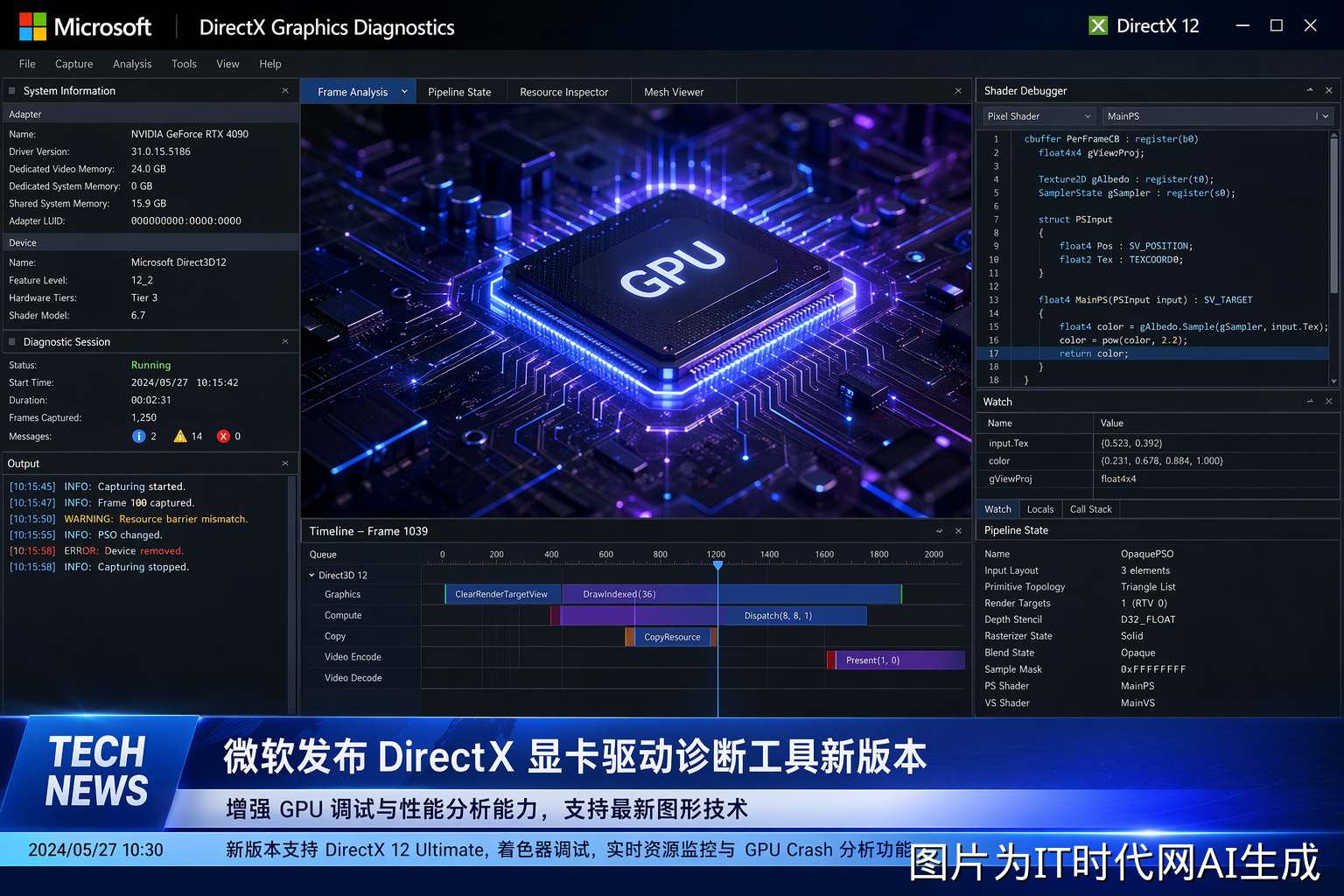
Task: Close the Timeline Frame 1039 panel
Action: 958,531
